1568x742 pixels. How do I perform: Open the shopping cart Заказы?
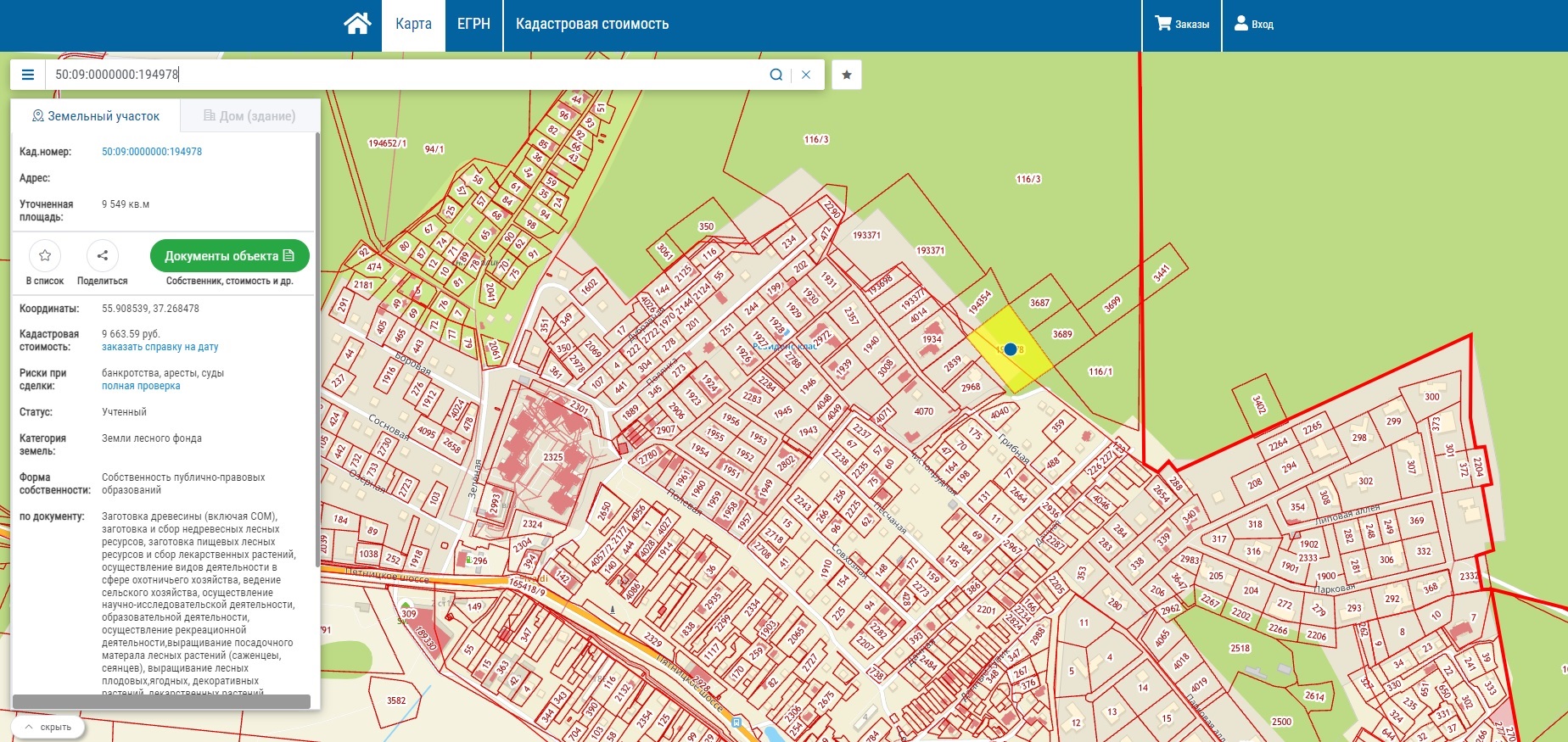(x=1181, y=24)
